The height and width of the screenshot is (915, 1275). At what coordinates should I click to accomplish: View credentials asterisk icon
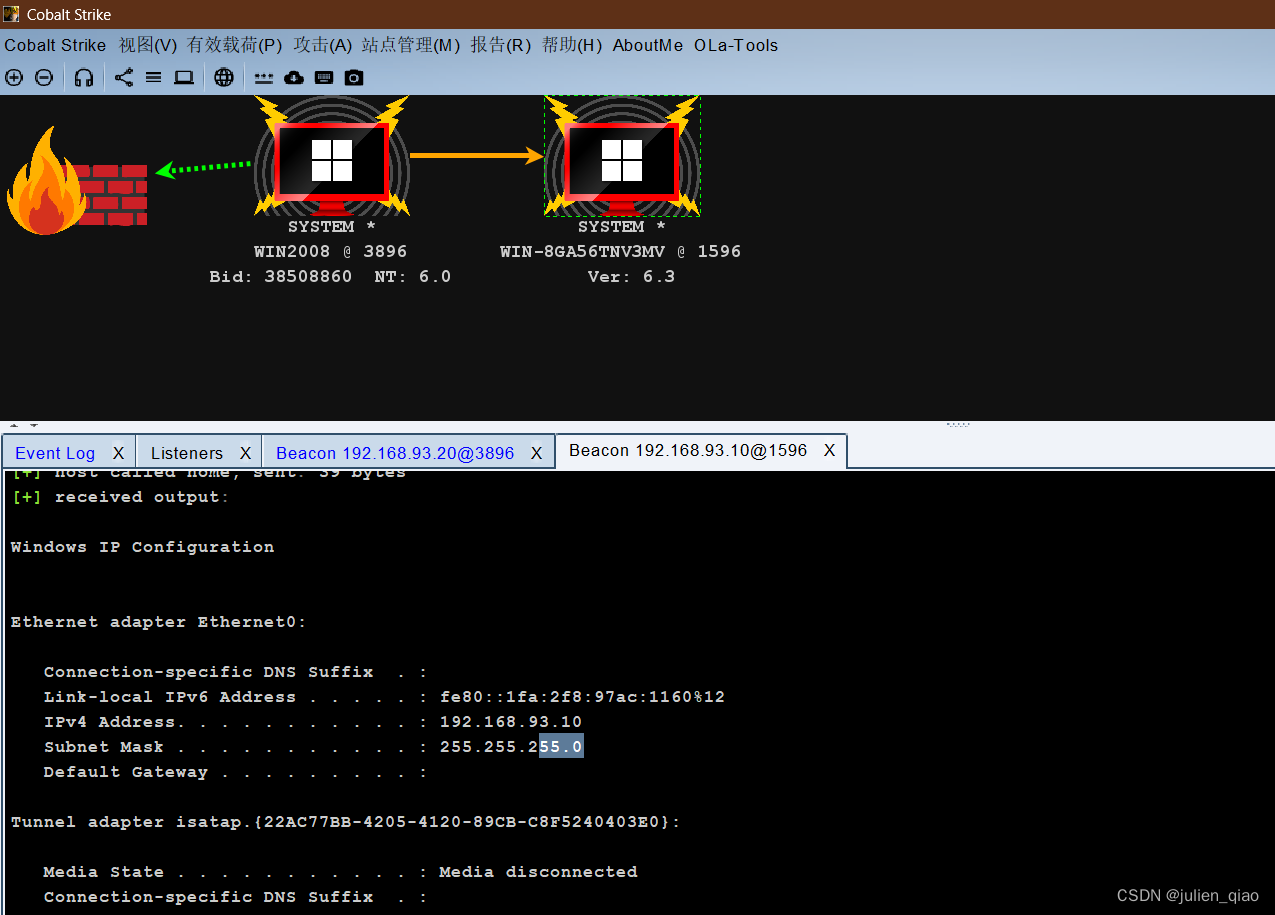pyautogui.click(x=264, y=77)
